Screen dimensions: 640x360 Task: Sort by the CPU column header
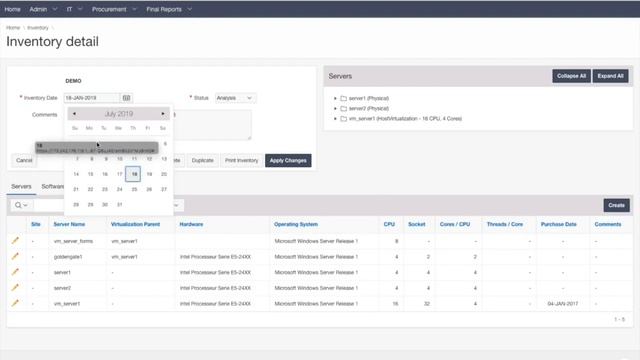tap(389, 224)
